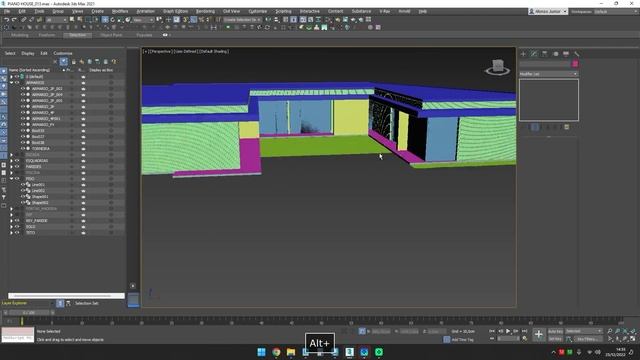Switch to the Object Paint ribbon tab
The height and width of the screenshot is (360, 640).
click(x=111, y=35)
